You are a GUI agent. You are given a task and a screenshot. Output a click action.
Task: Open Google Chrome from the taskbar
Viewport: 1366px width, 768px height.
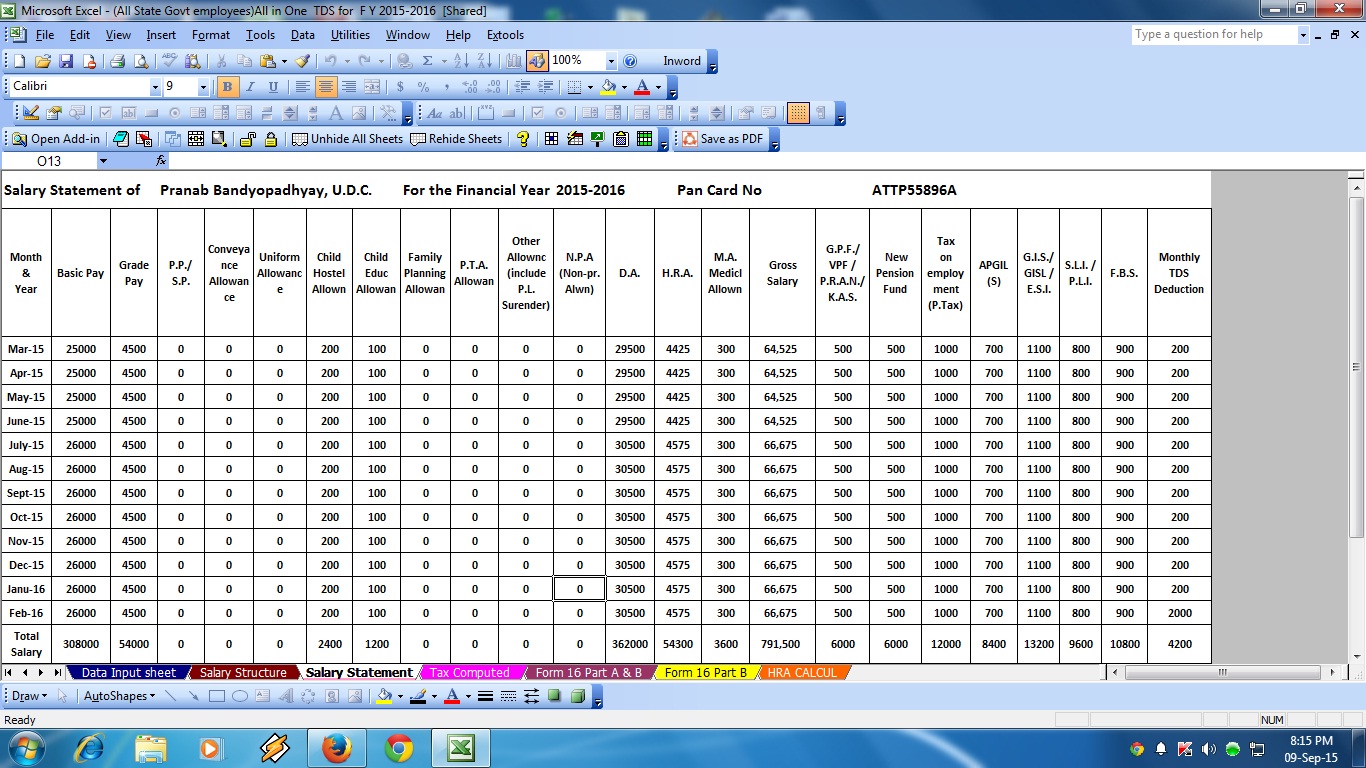point(399,748)
